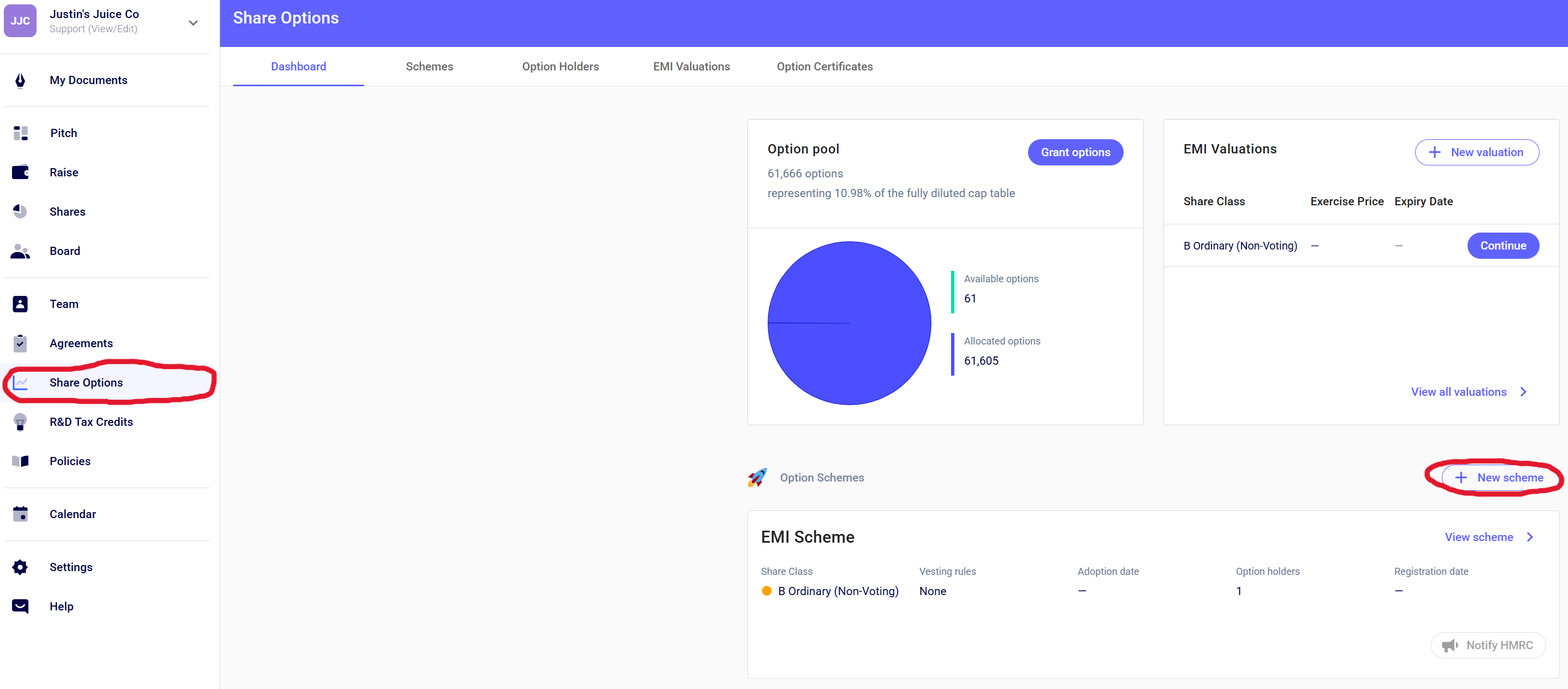Open the Option Holders tab
The image size is (1568, 689).
tap(560, 67)
